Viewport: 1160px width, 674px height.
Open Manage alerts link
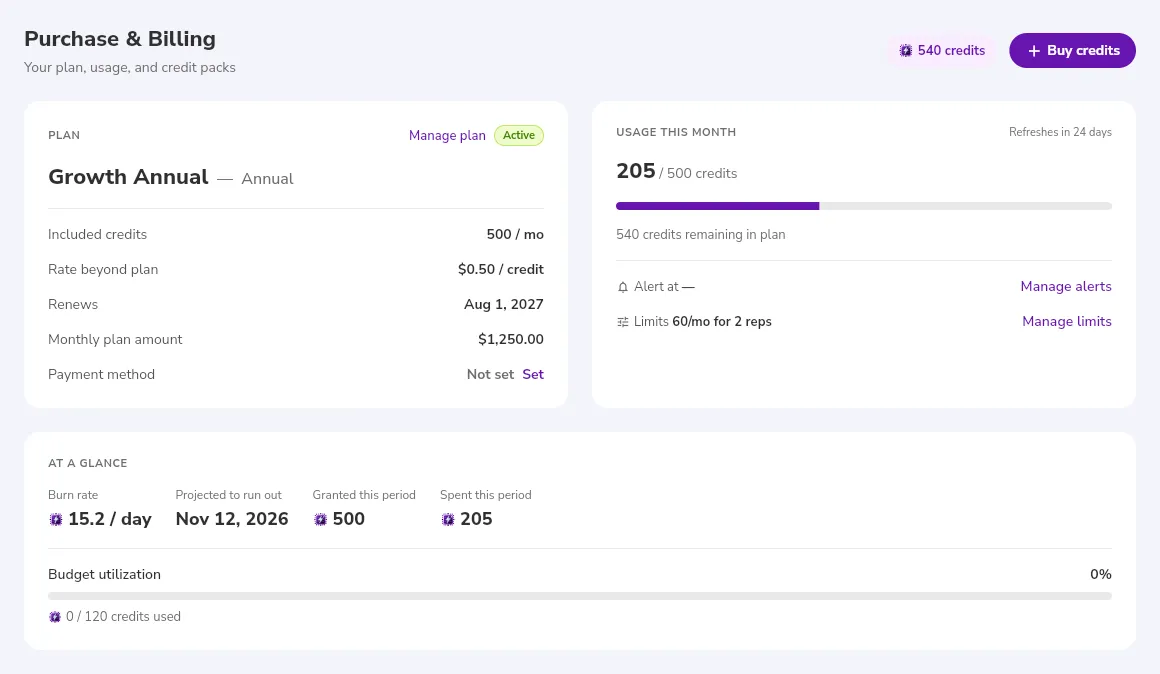coord(1065,286)
